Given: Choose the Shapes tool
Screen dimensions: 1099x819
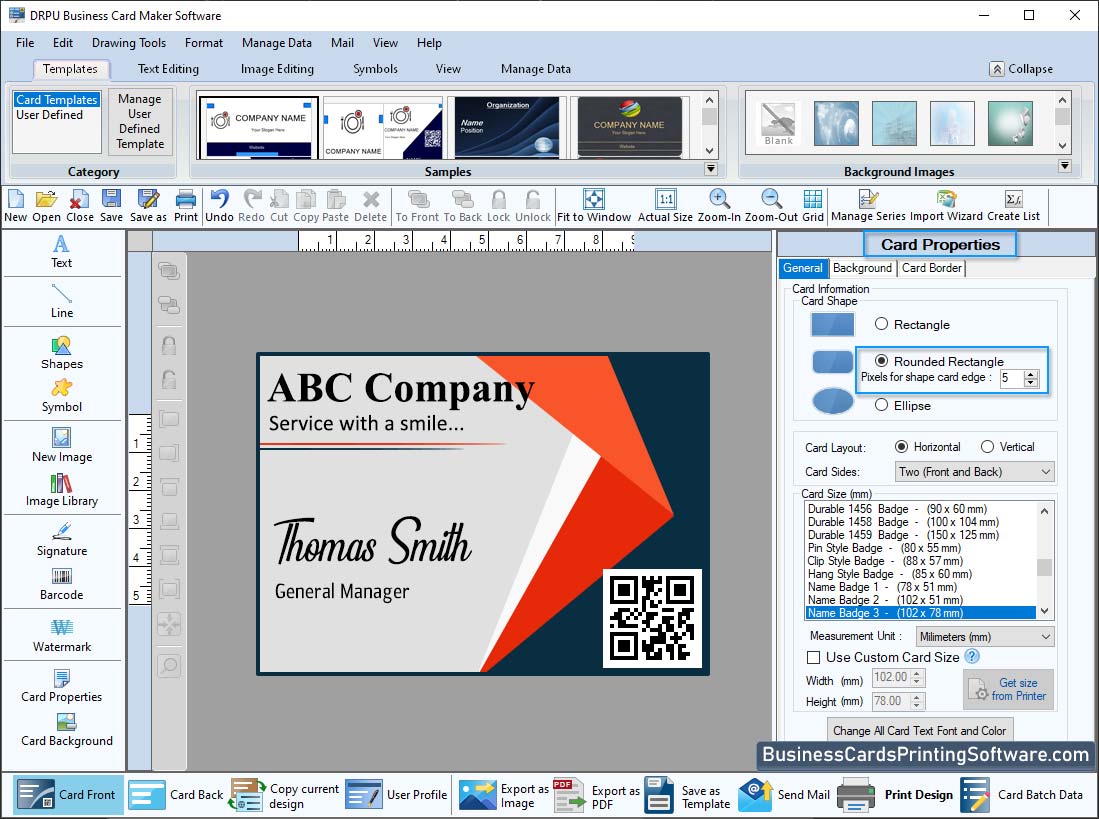Looking at the screenshot, I should (62, 353).
